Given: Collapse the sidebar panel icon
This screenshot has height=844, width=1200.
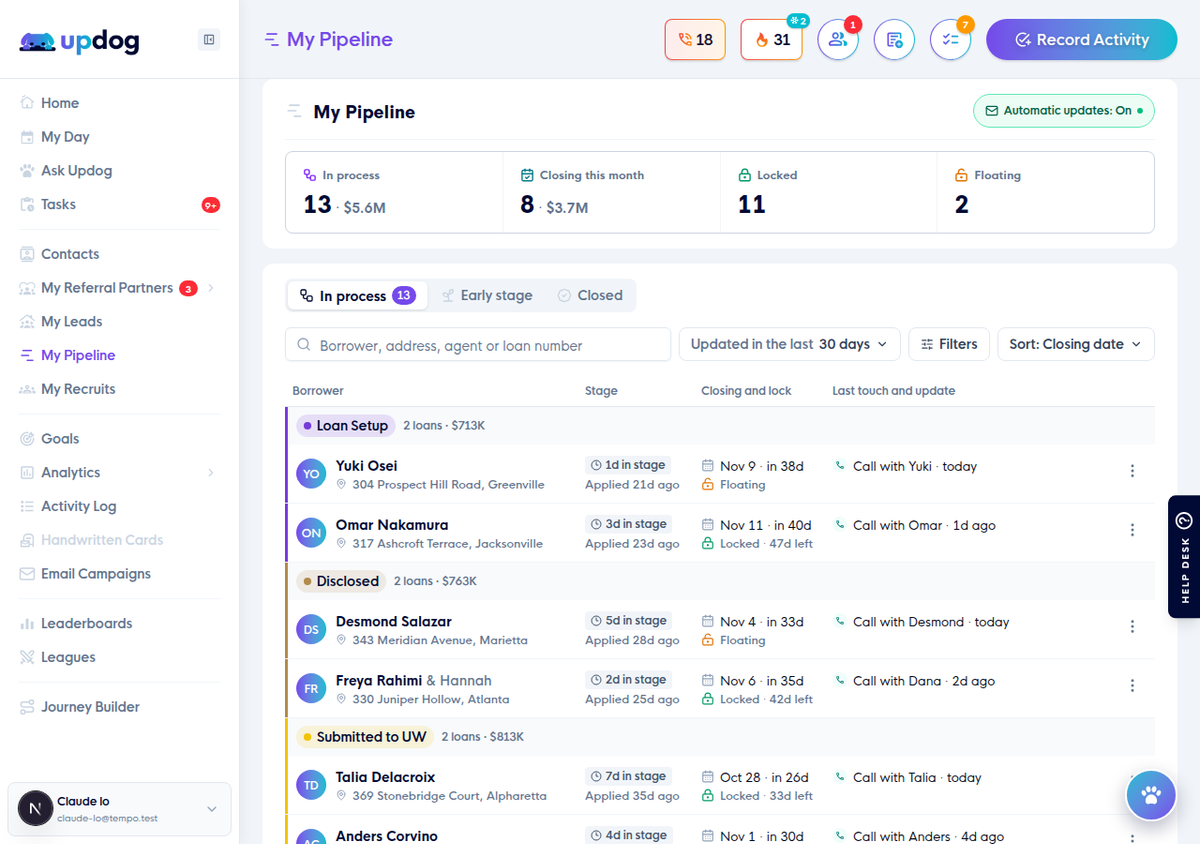Looking at the screenshot, I should pos(209,40).
